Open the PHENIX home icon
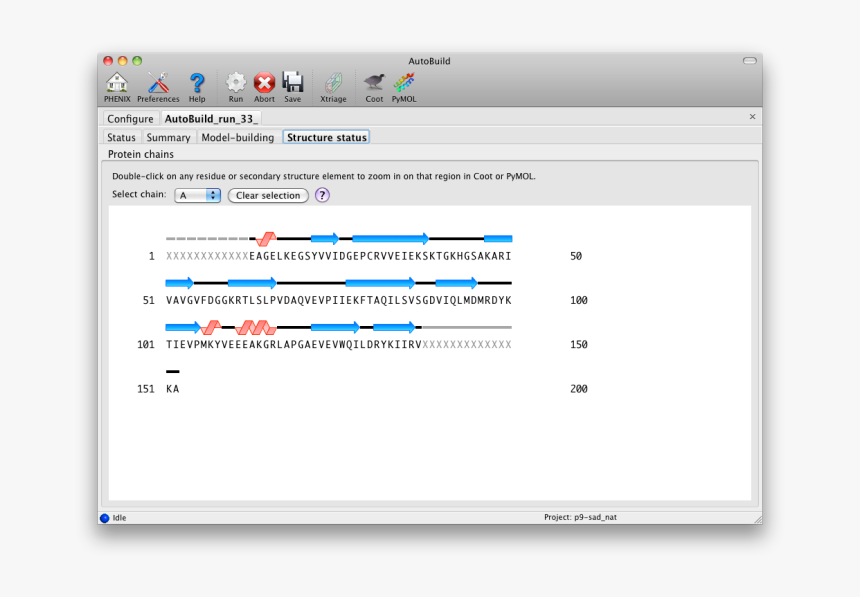This screenshot has height=597, width=860. coord(117,84)
